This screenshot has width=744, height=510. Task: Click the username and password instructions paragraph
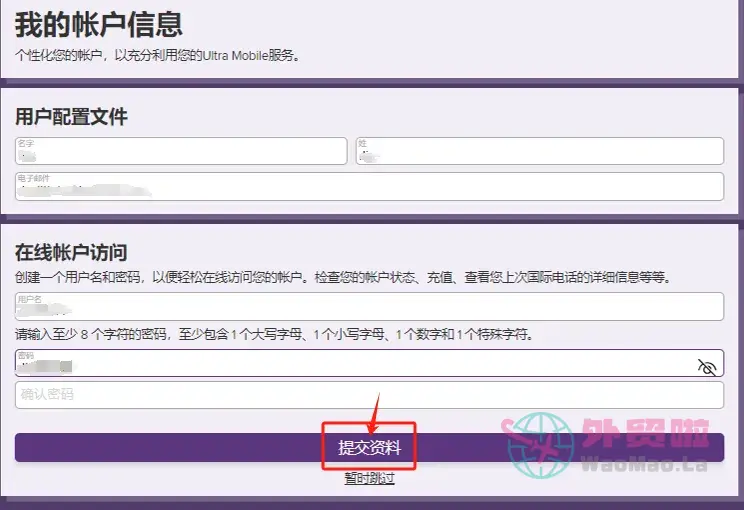342,277
